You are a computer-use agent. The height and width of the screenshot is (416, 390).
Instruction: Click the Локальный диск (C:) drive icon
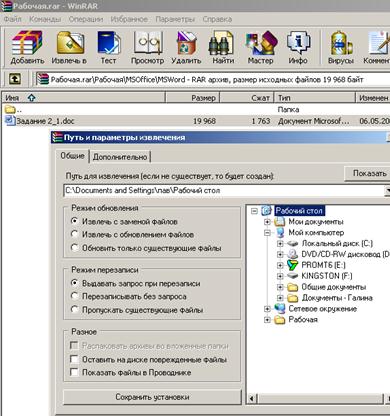coord(293,244)
